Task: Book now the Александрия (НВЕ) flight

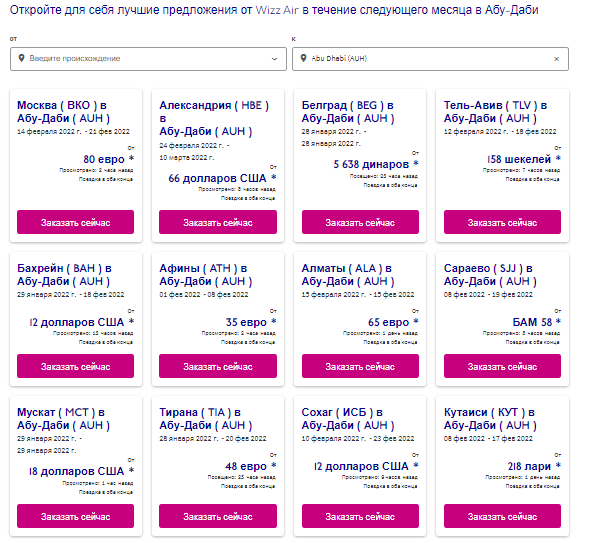Action: click(218, 222)
